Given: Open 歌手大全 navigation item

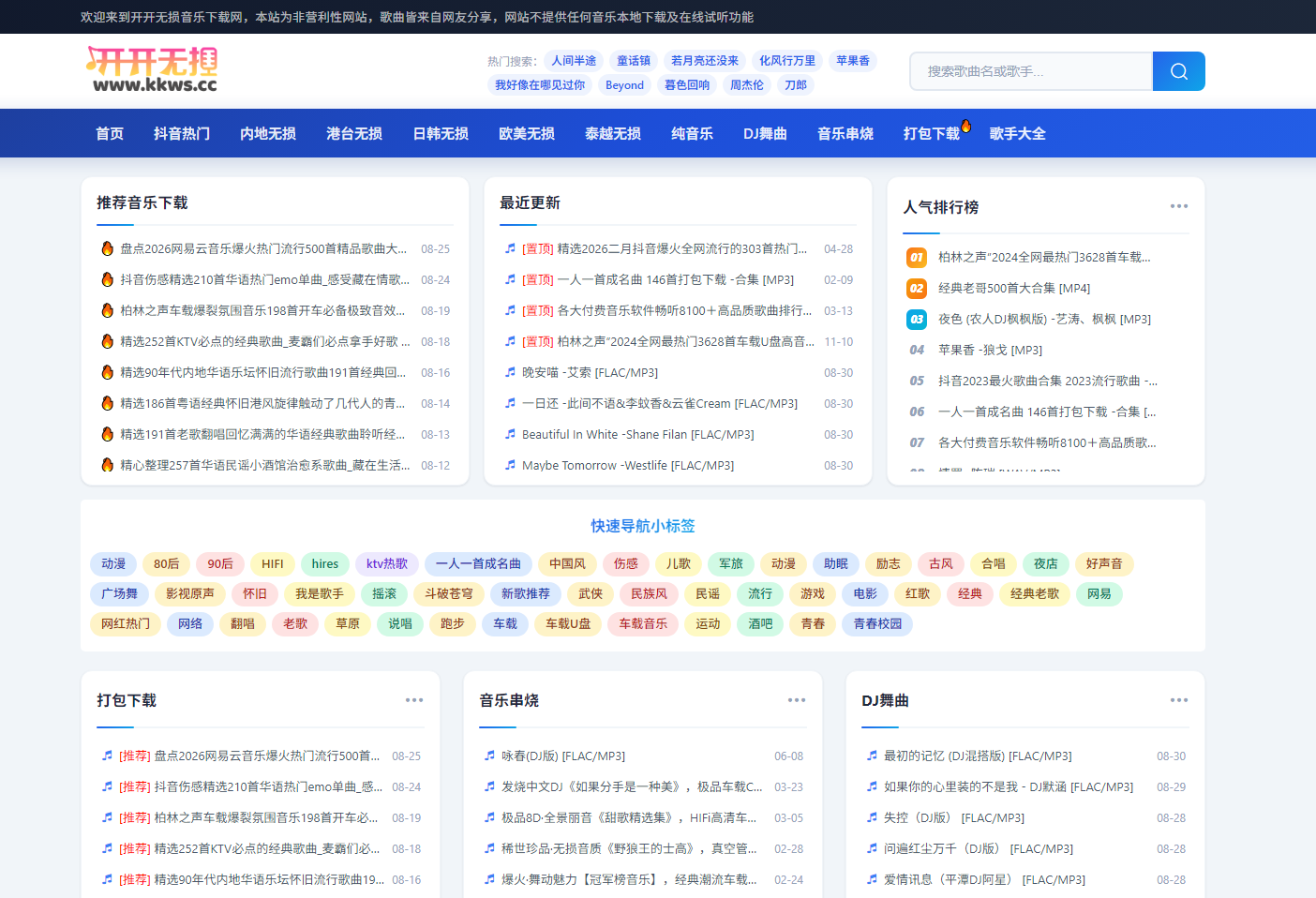Looking at the screenshot, I should click(x=1017, y=133).
